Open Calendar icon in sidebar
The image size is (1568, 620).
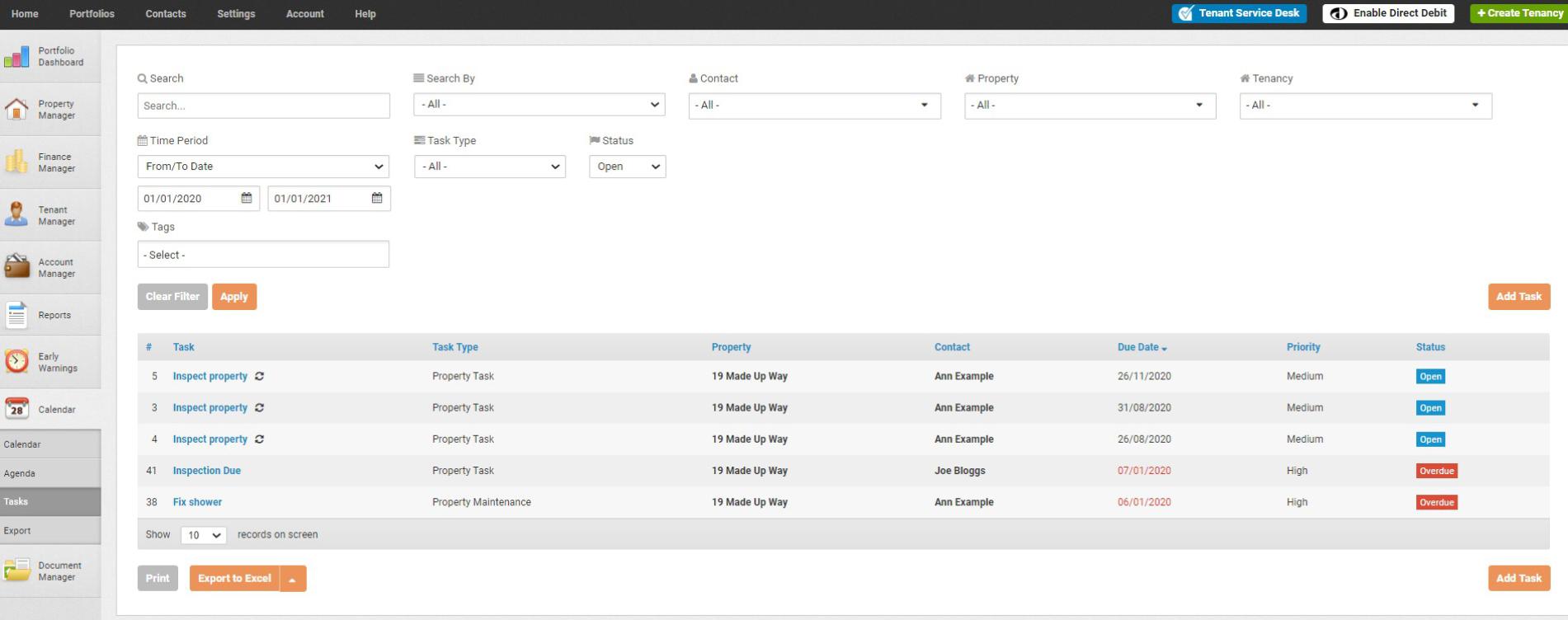pyautogui.click(x=16, y=409)
